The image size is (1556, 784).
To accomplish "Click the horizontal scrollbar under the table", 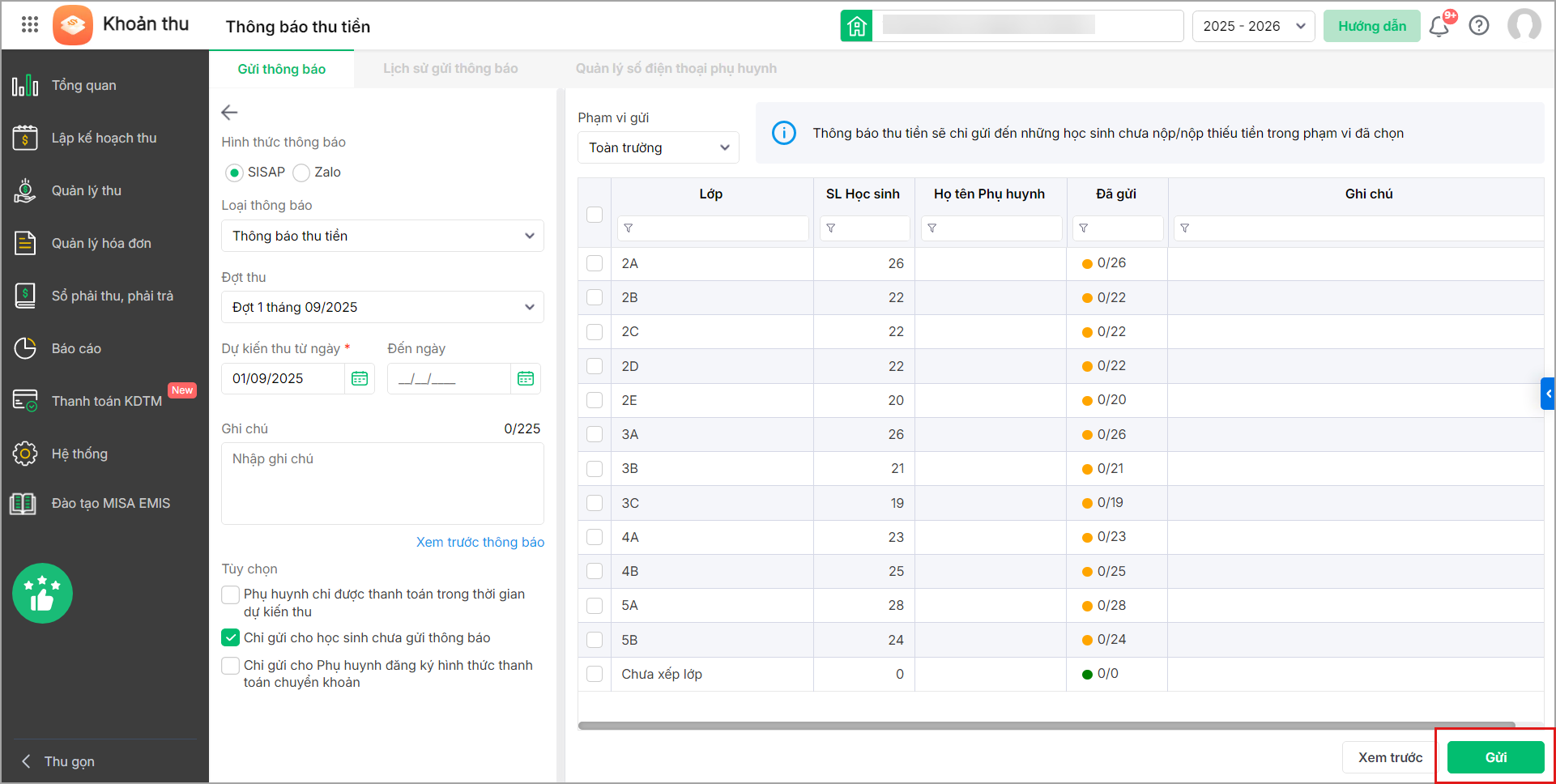I will 1045,726.
